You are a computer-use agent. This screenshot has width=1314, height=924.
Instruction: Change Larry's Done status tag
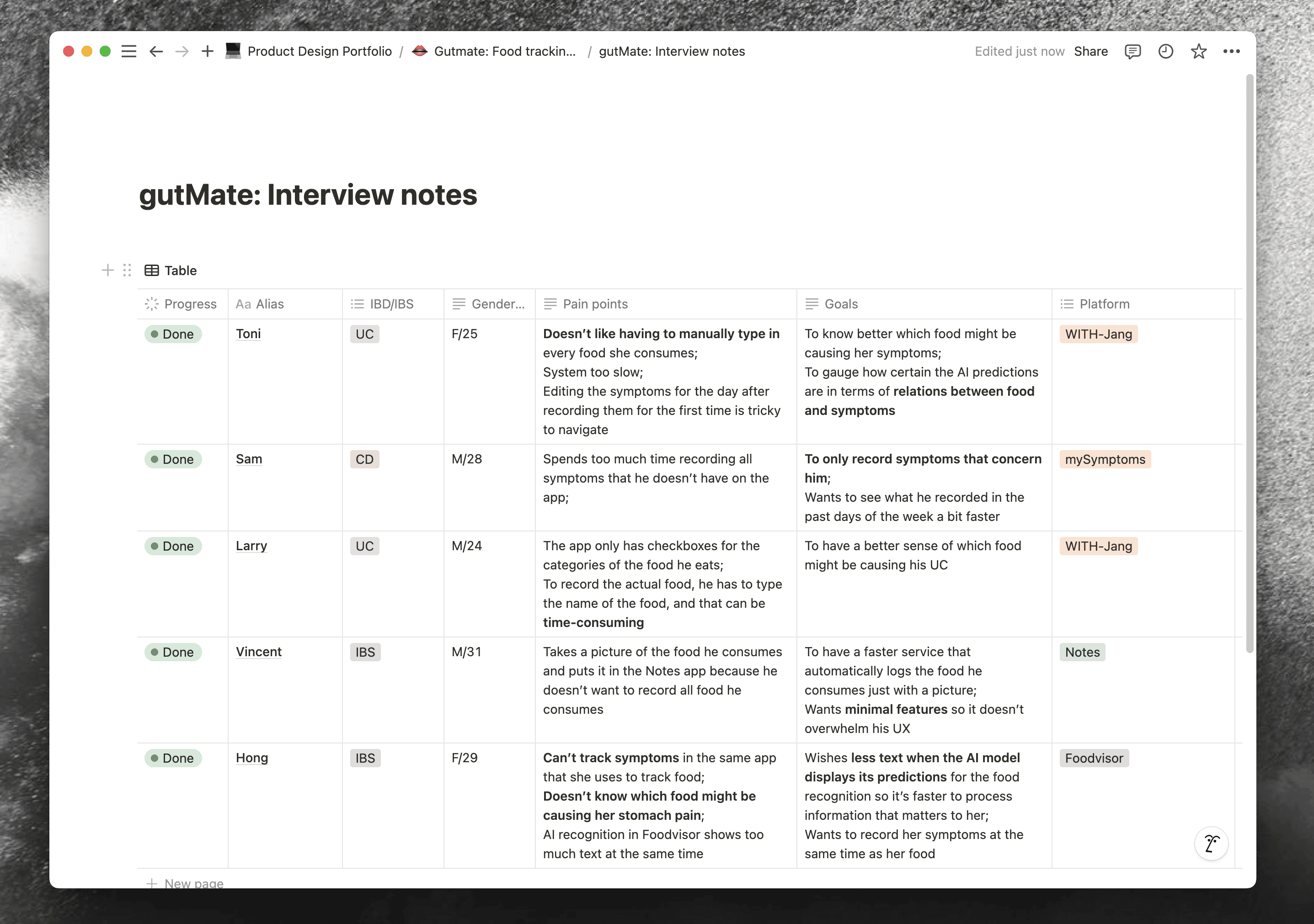(173, 547)
